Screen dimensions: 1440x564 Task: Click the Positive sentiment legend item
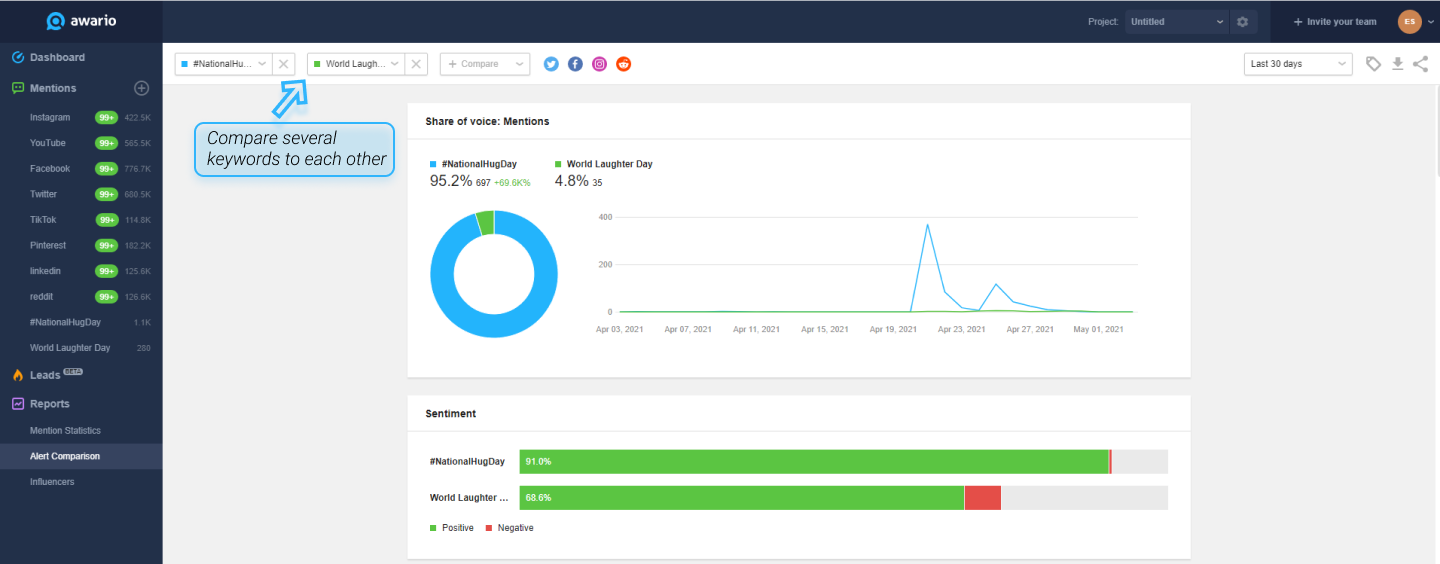(x=452, y=528)
